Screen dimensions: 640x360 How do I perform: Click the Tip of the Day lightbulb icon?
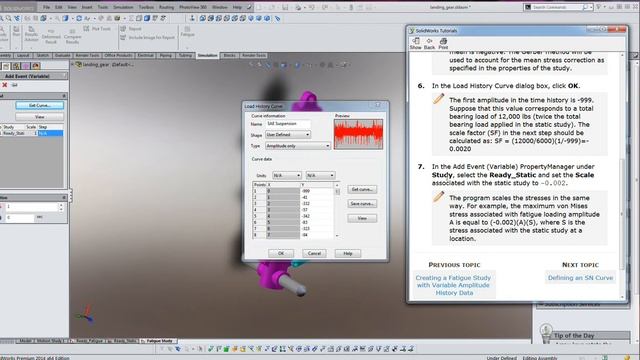[546, 333]
